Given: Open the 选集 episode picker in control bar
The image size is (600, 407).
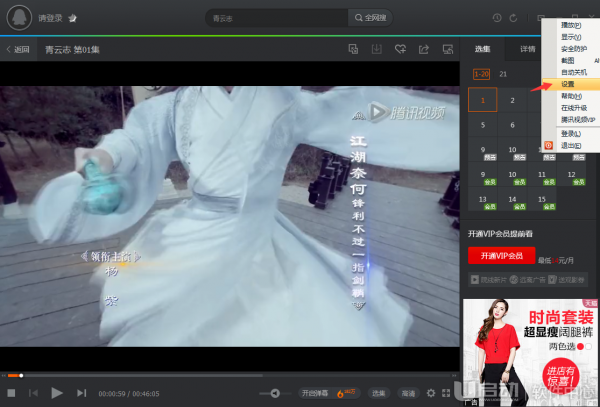Looking at the screenshot, I should [x=379, y=393].
